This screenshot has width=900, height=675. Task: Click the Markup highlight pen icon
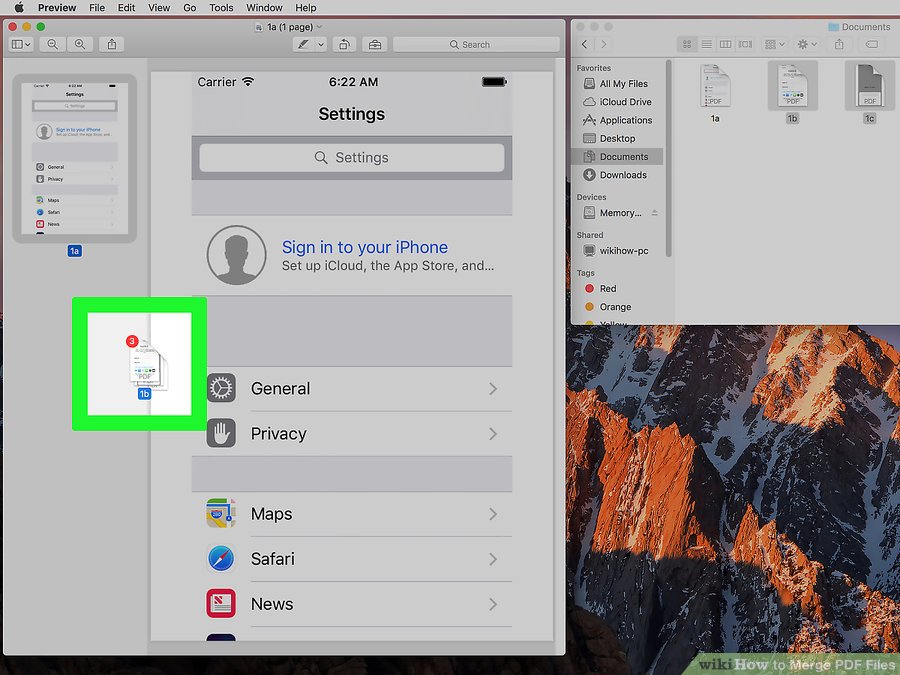click(303, 44)
